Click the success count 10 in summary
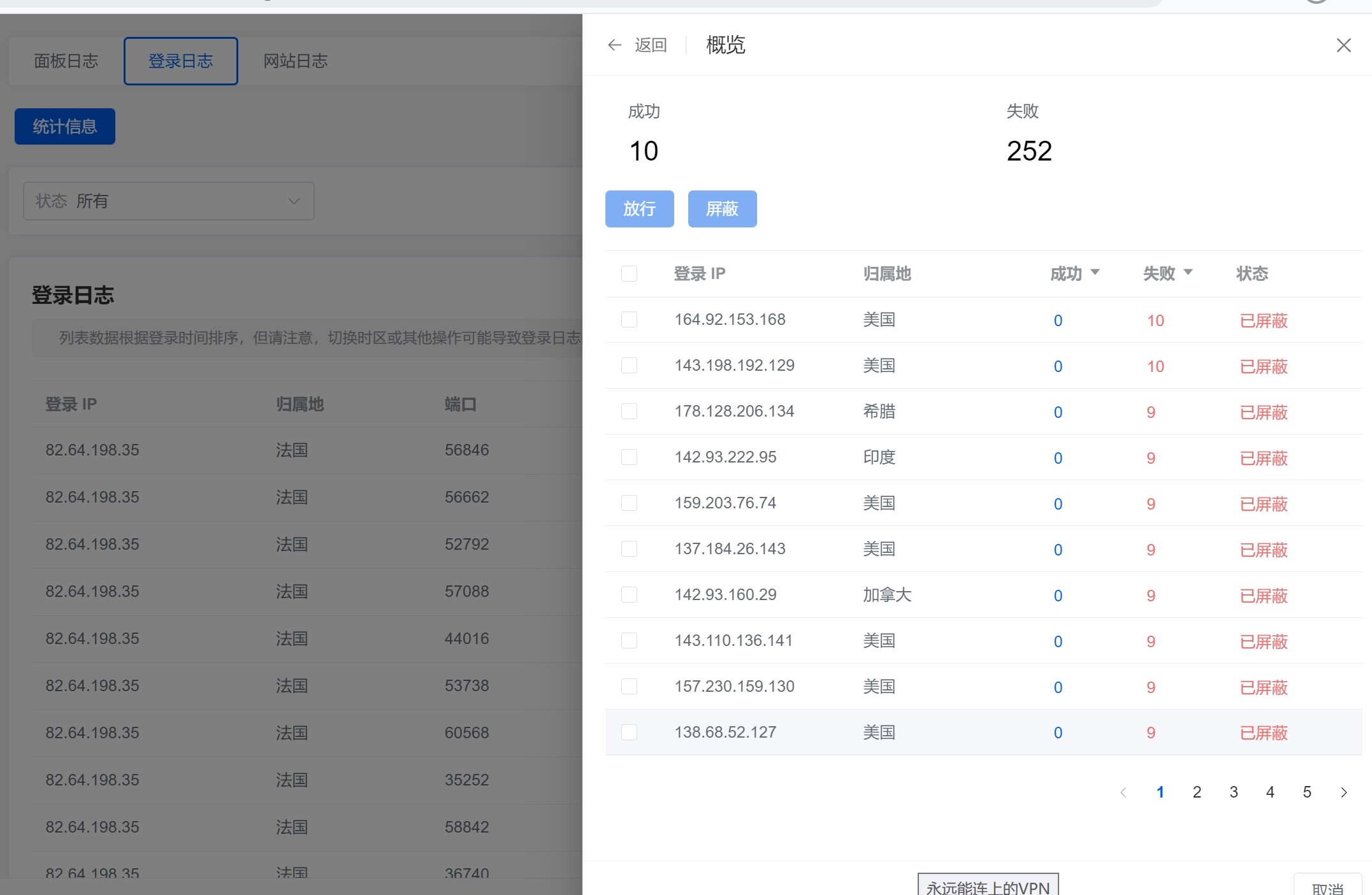Viewport: 1372px width, 895px height. tap(644, 152)
